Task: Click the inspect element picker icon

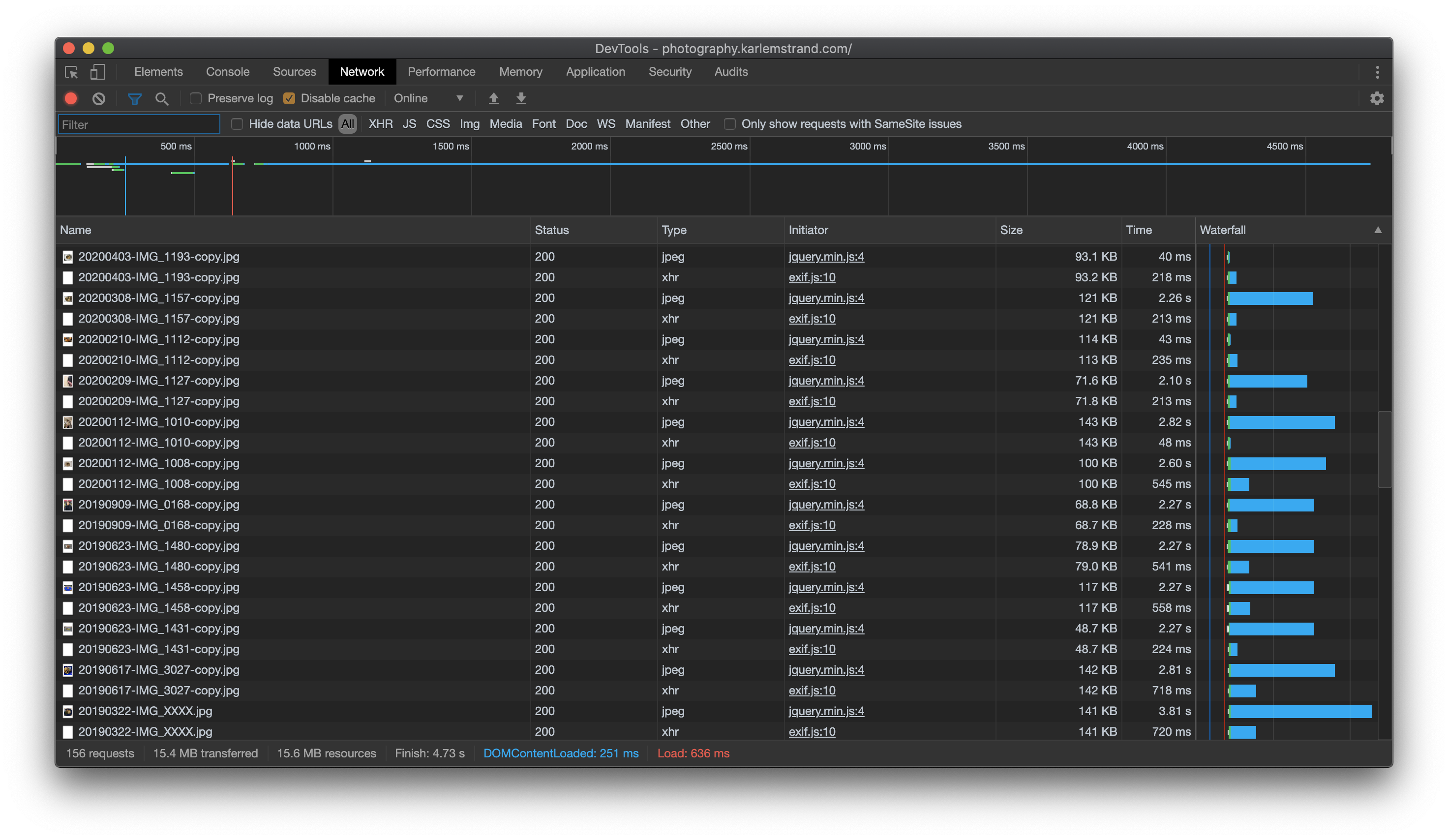Action: pyautogui.click(x=71, y=72)
